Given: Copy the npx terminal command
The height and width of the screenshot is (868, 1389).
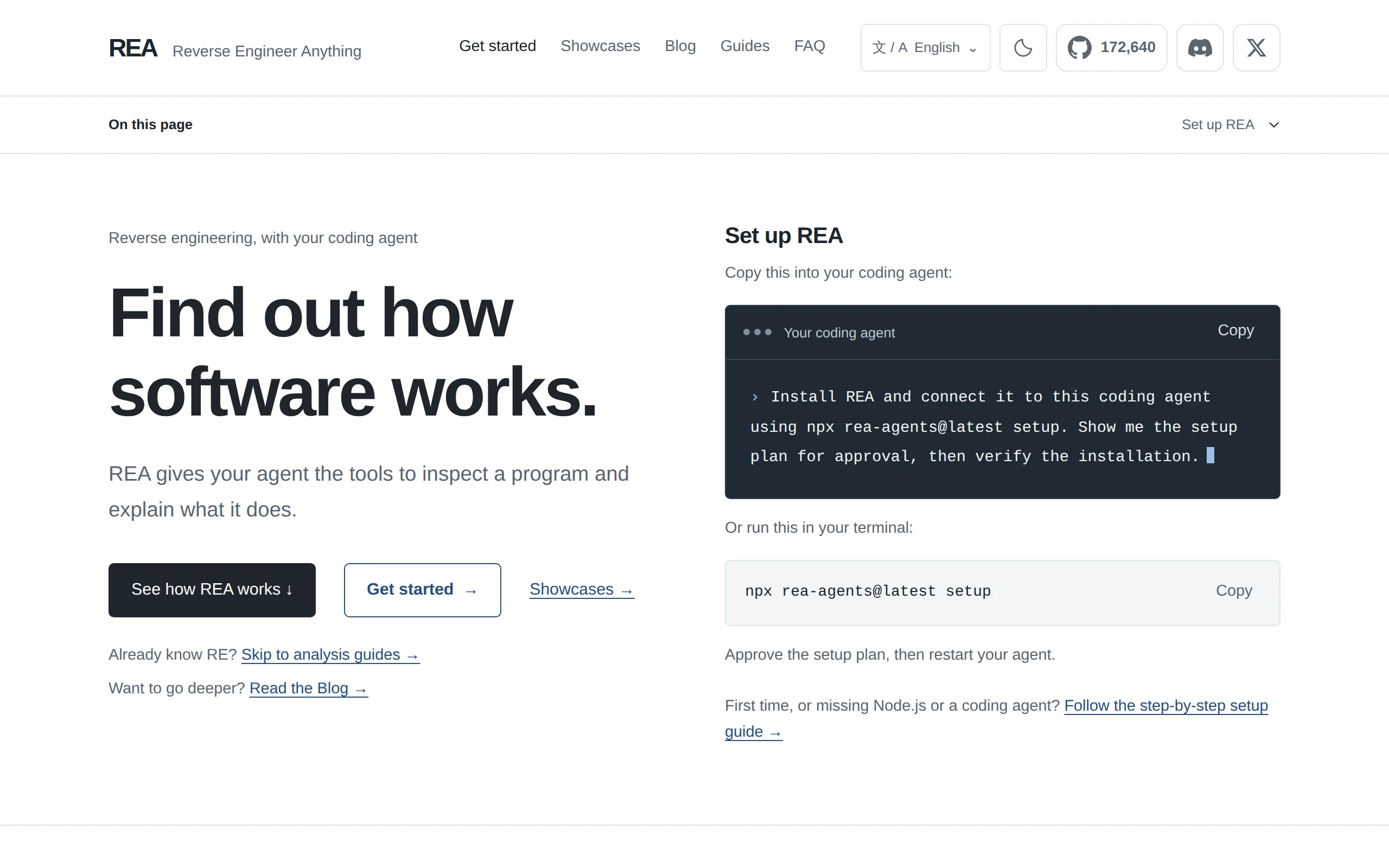Looking at the screenshot, I should [1233, 590].
